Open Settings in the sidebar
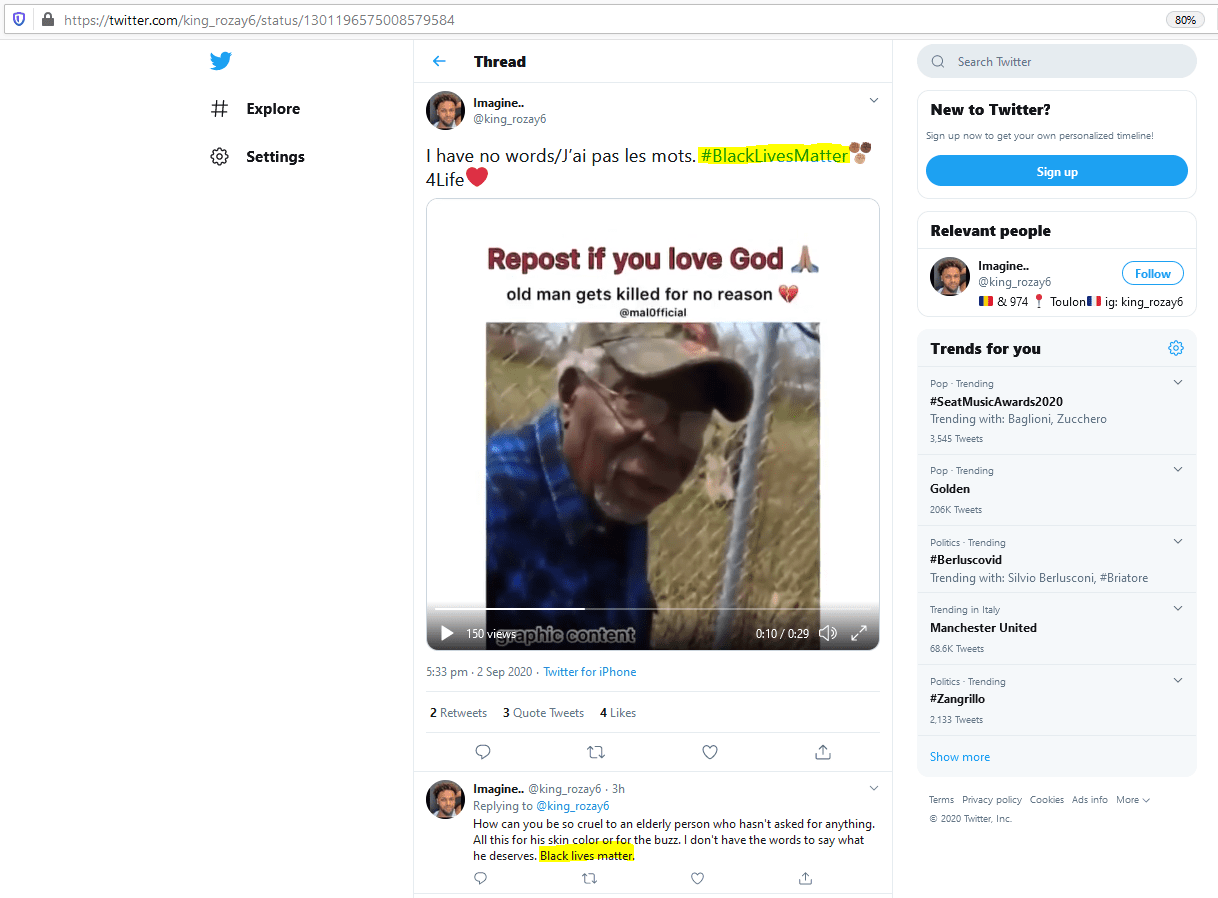1218x898 pixels. point(274,157)
